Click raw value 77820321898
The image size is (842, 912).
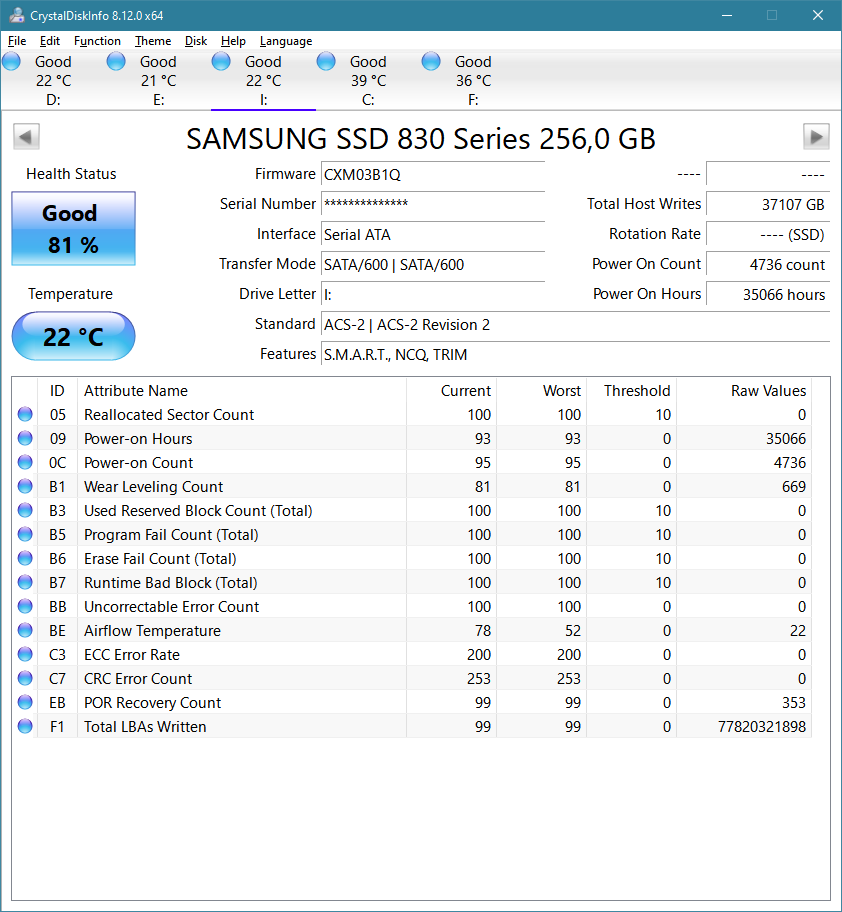[x=762, y=726]
